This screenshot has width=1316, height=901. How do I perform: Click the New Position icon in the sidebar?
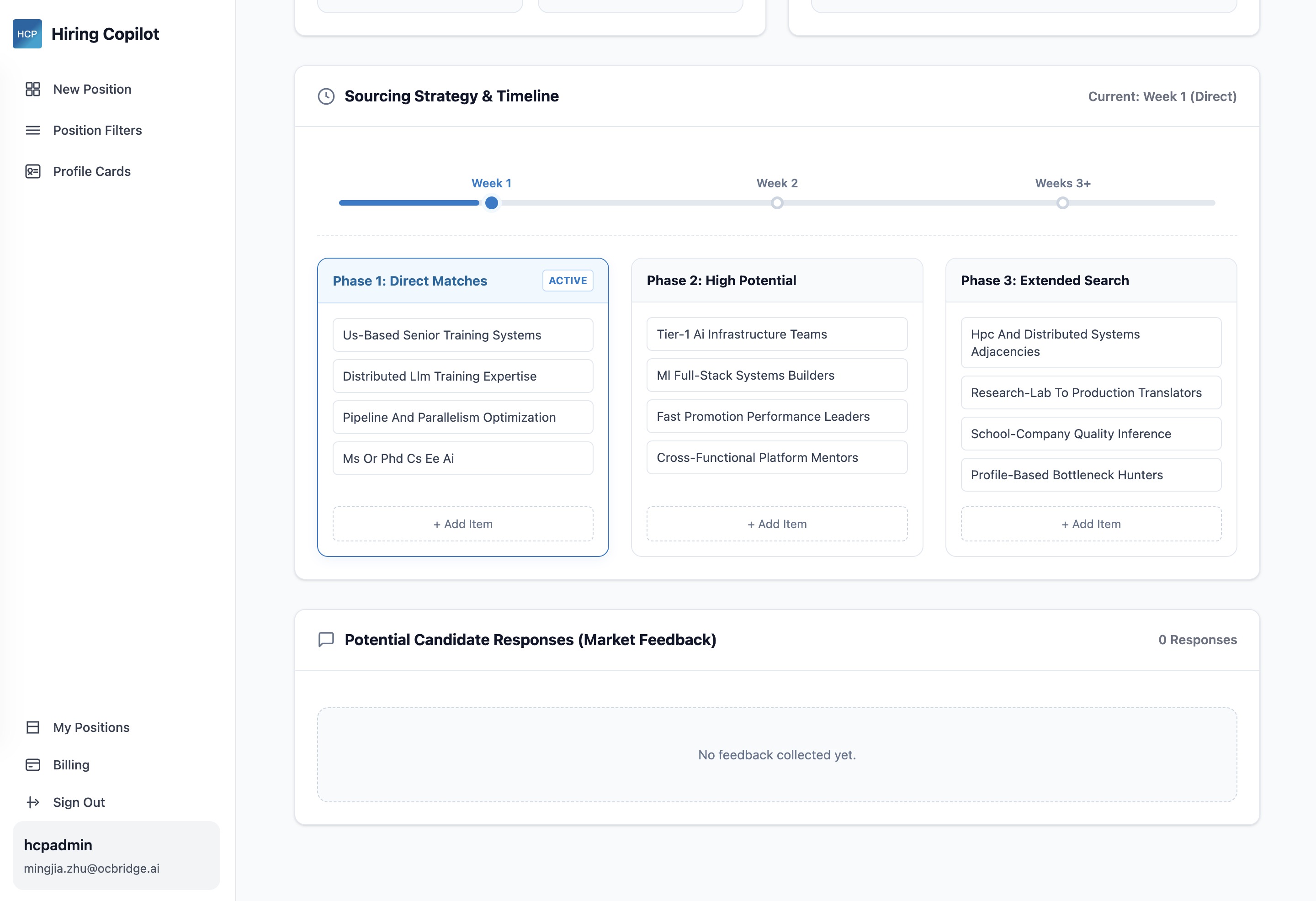(32, 89)
